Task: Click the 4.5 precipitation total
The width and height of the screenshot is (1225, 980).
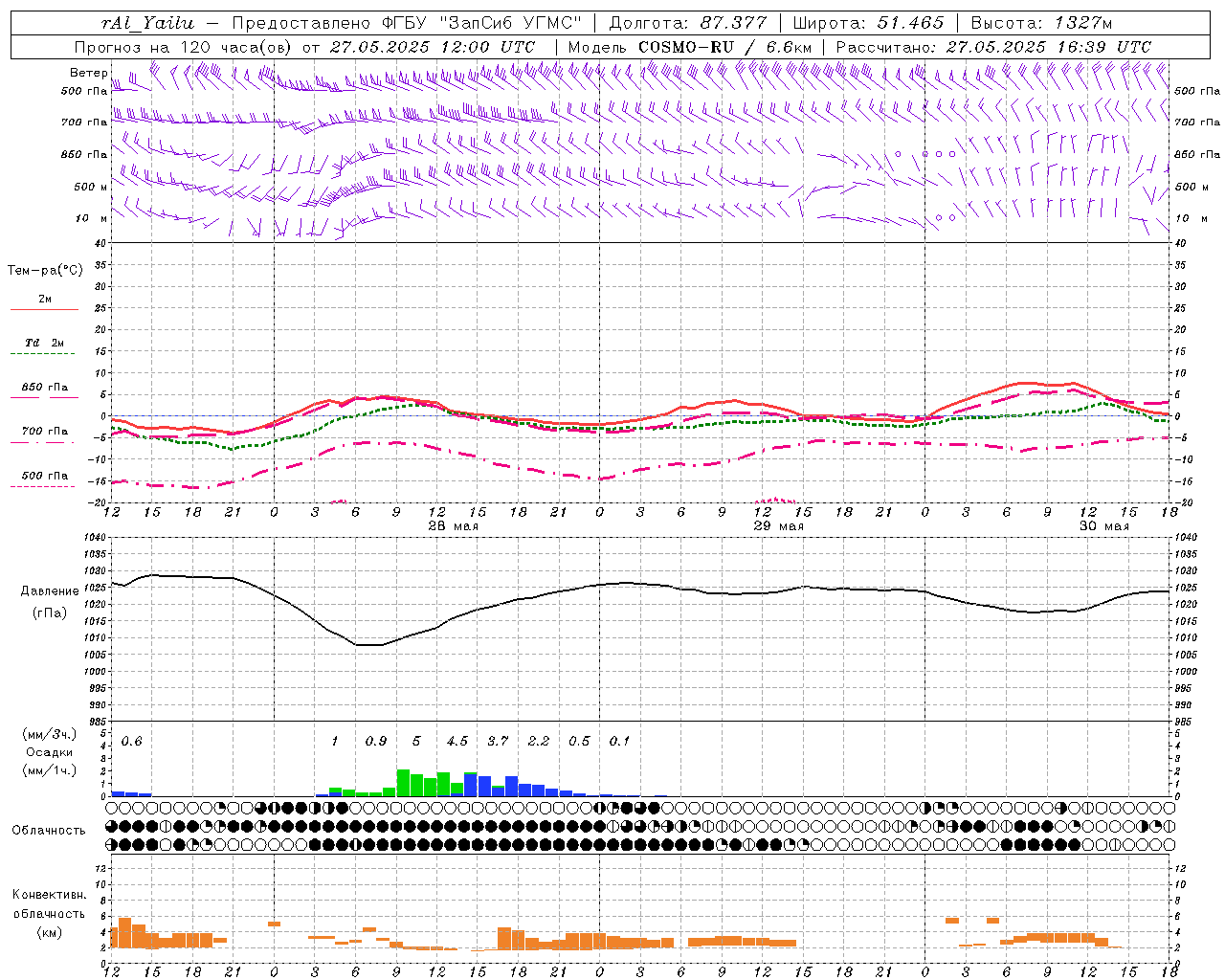Action: (x=457, y=742)
